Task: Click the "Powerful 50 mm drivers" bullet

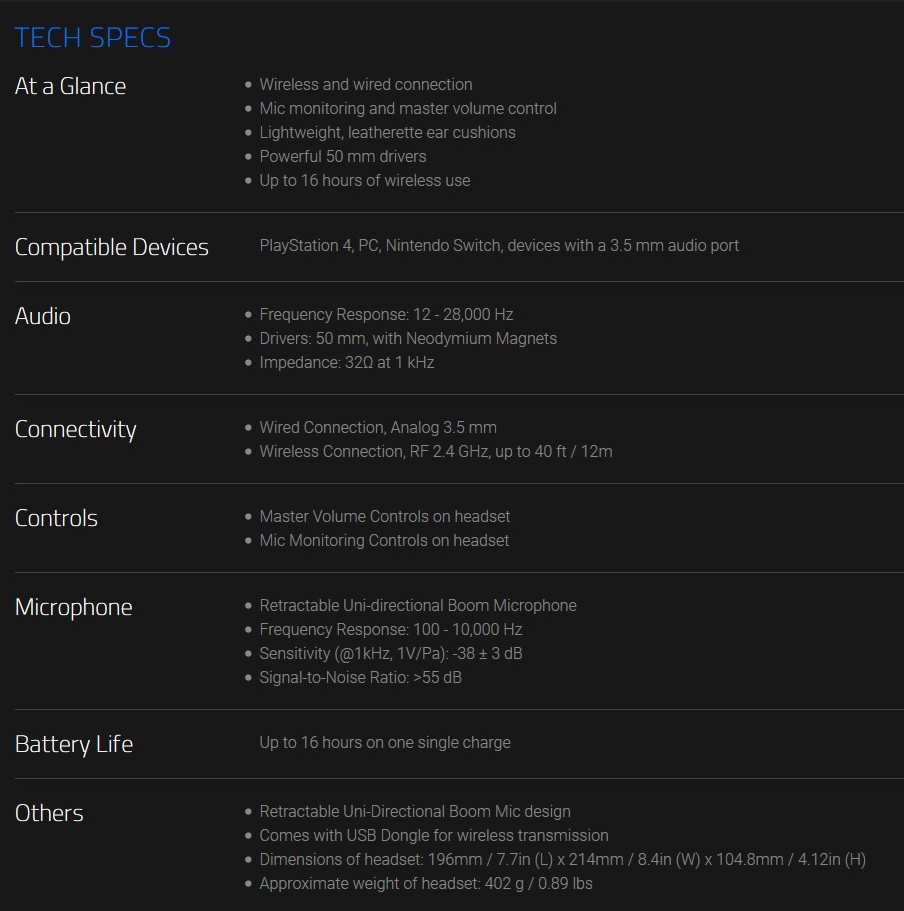Action: coord(342,157)
